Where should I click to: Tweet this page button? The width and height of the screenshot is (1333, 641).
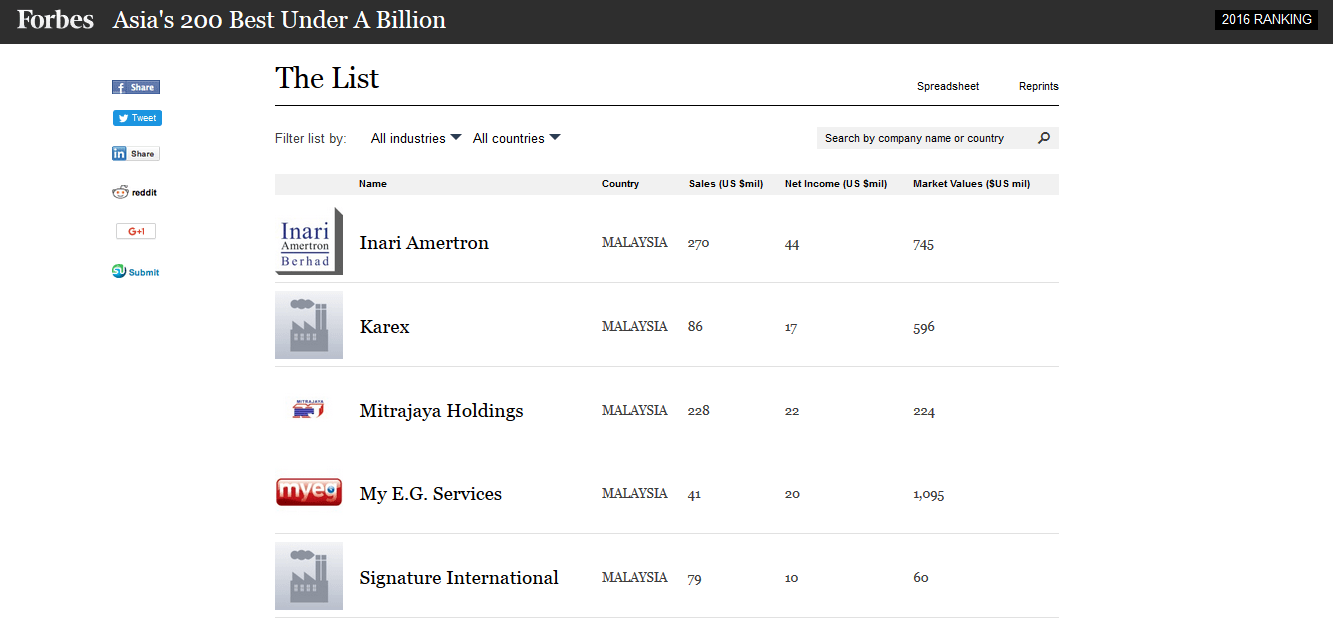[137, 118]
